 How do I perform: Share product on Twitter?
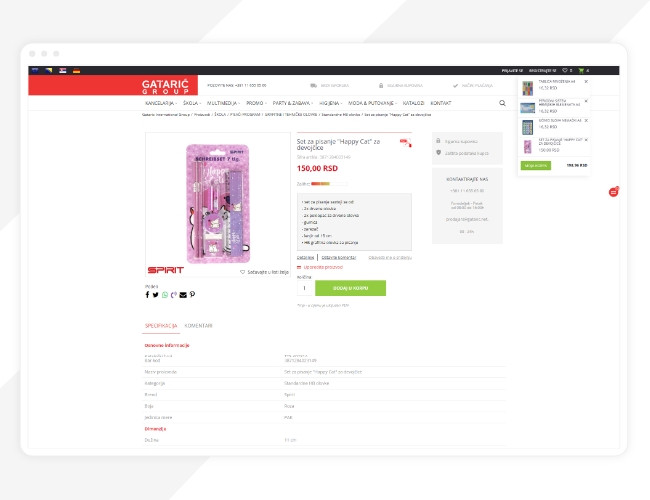pos(155,295)
